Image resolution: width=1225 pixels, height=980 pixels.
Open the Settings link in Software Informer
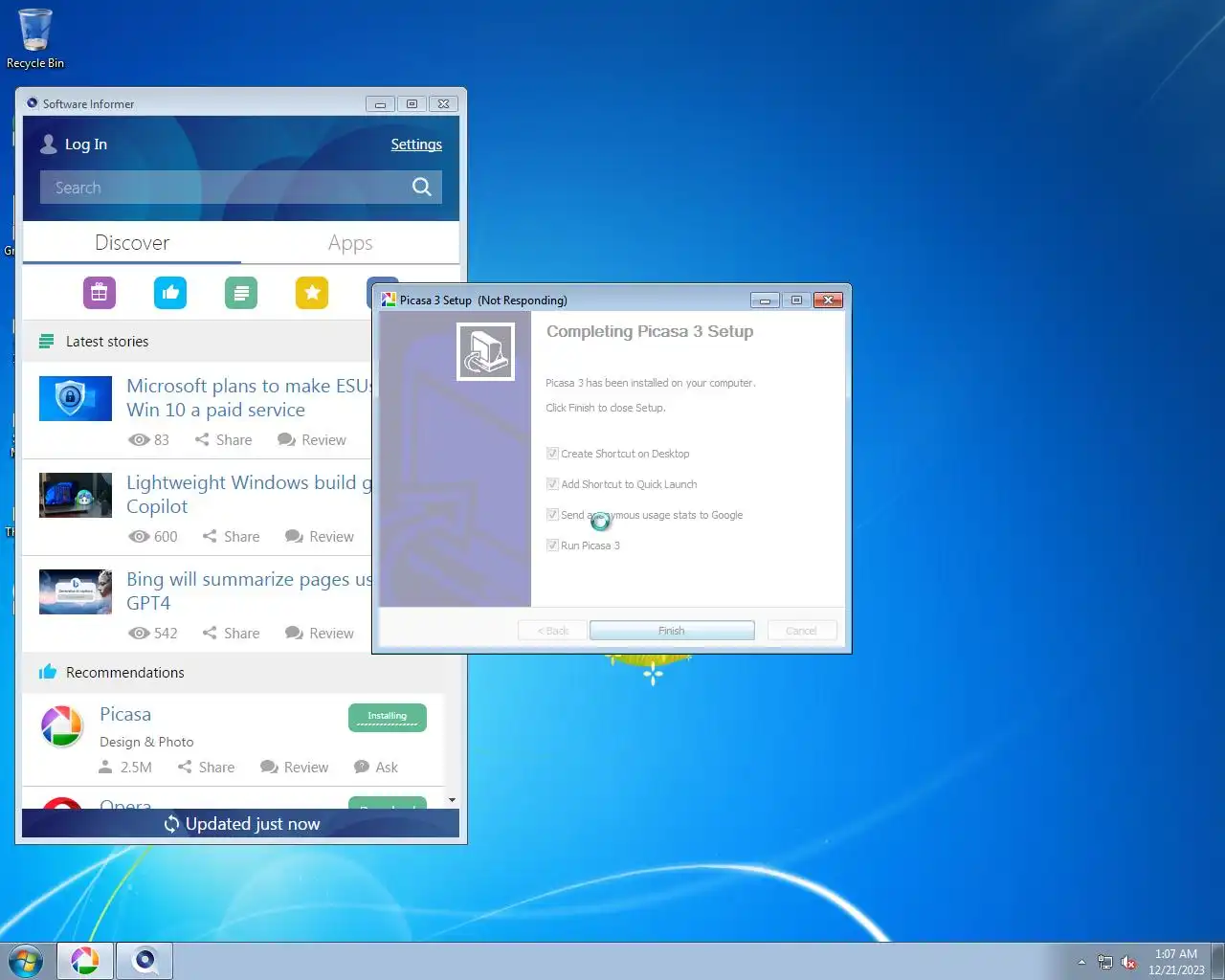(x=416, y=145)
